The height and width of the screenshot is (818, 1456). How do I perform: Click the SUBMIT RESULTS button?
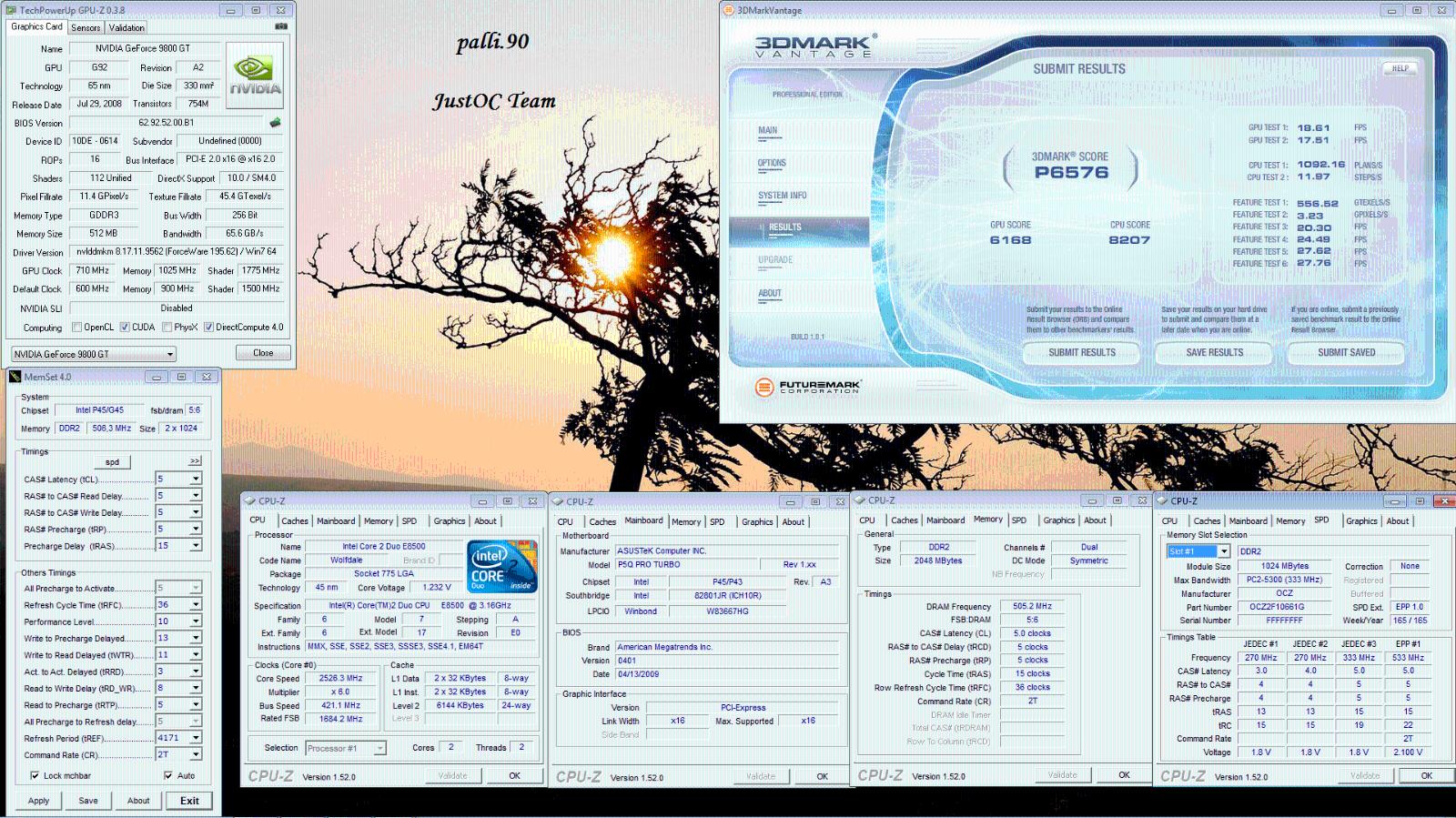pos(1081,353)
